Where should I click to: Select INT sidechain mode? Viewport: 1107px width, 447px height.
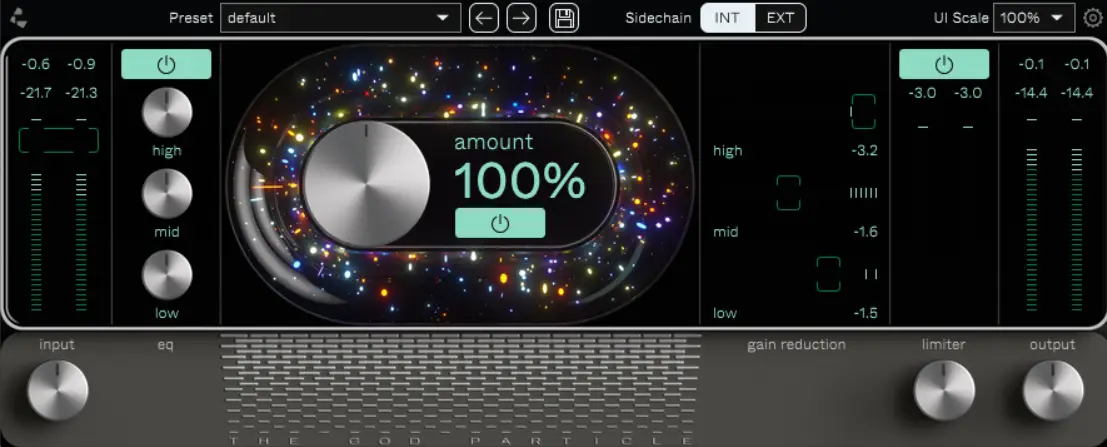[727, 18]
